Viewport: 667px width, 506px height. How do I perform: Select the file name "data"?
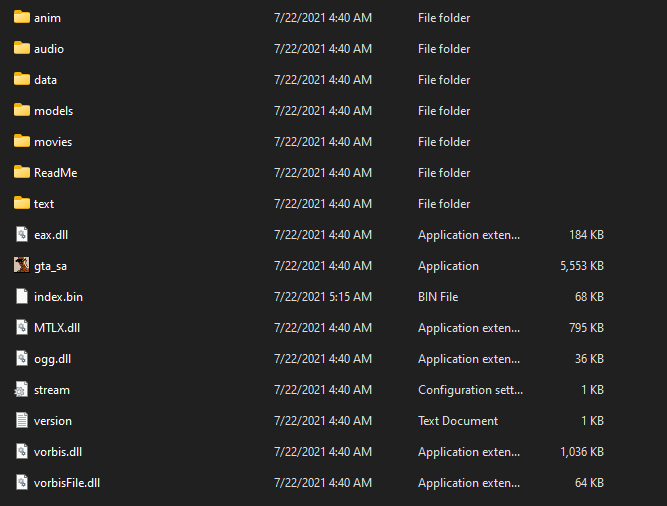pyautogui.click(x=46, y=80)
